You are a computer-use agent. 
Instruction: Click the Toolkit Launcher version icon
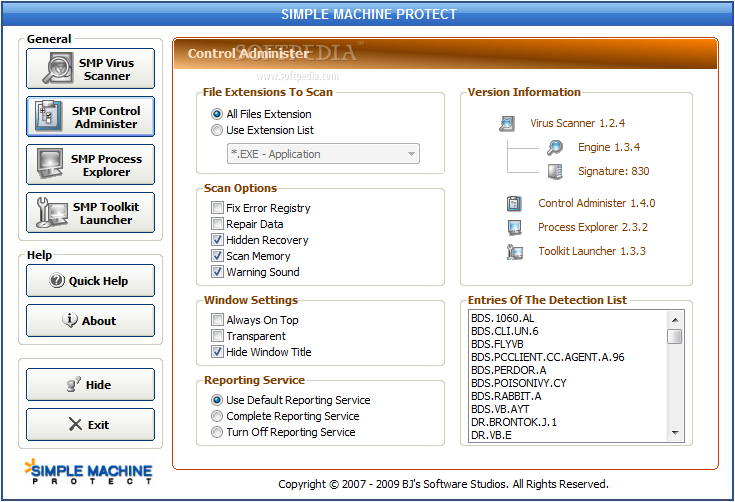point(515,252)
